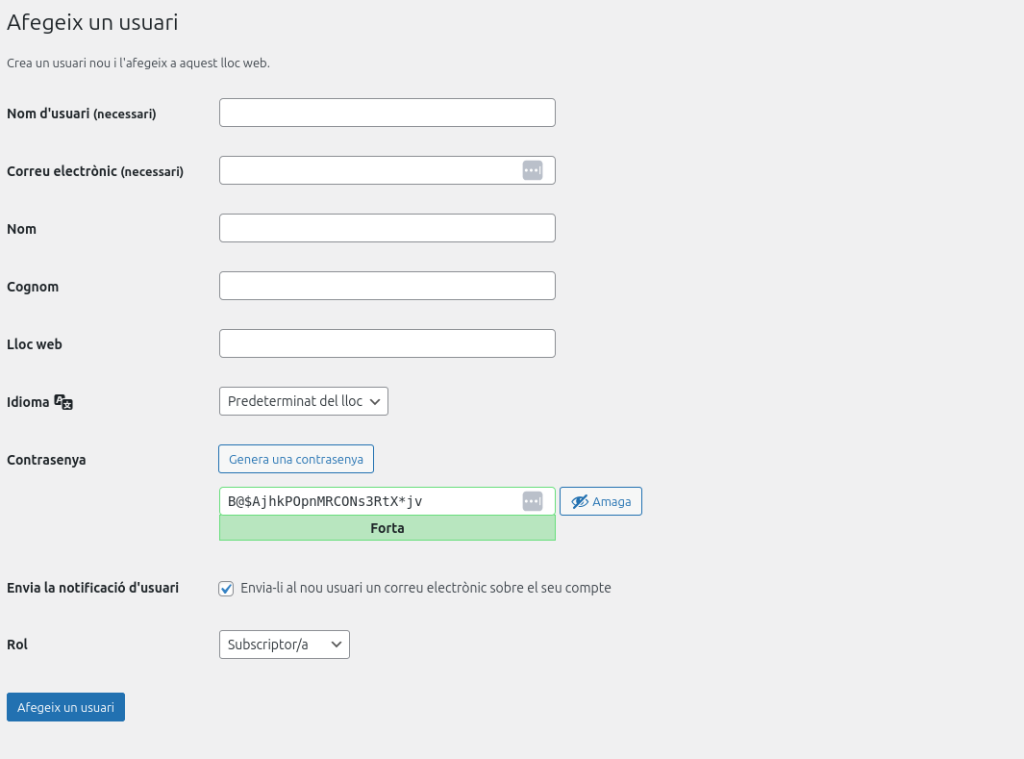Click the password manager icon in email field
The width and height of the screenshot is (1024, 759).
point(532,171)
